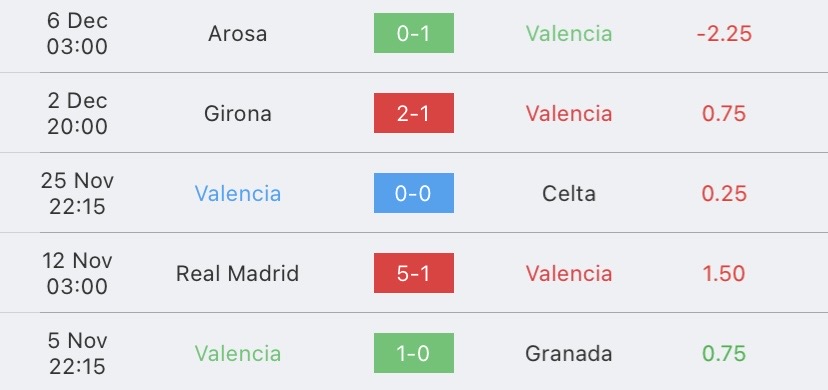Screen dimensions: 828x390
Task: Select the 12 Nov 03:00 match date
Action: 77,273
